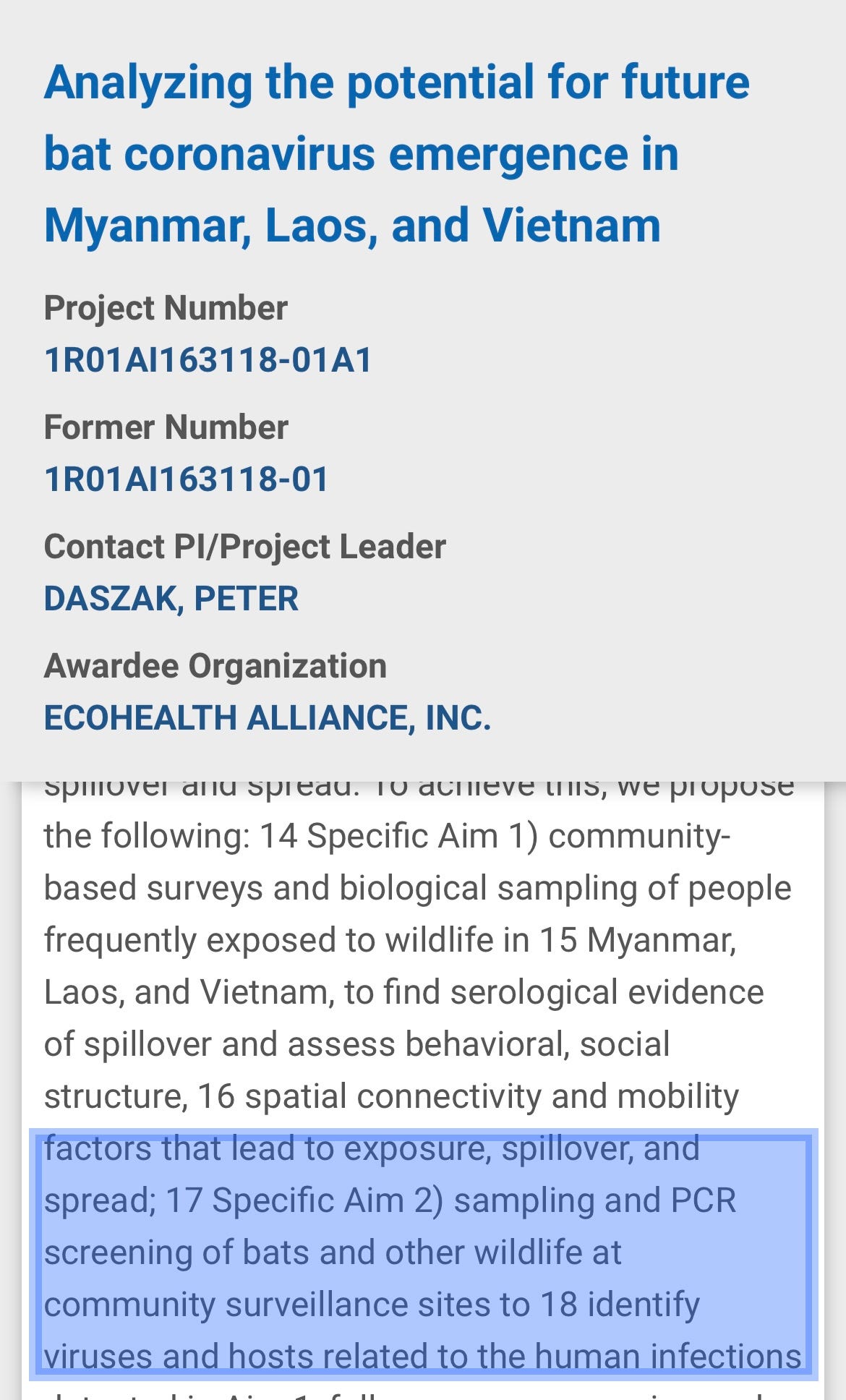The height and width of the screenshot is (1400, 846).
Task: Click the line "of spillover and assess behavioral, social"
Action: 356,1045
